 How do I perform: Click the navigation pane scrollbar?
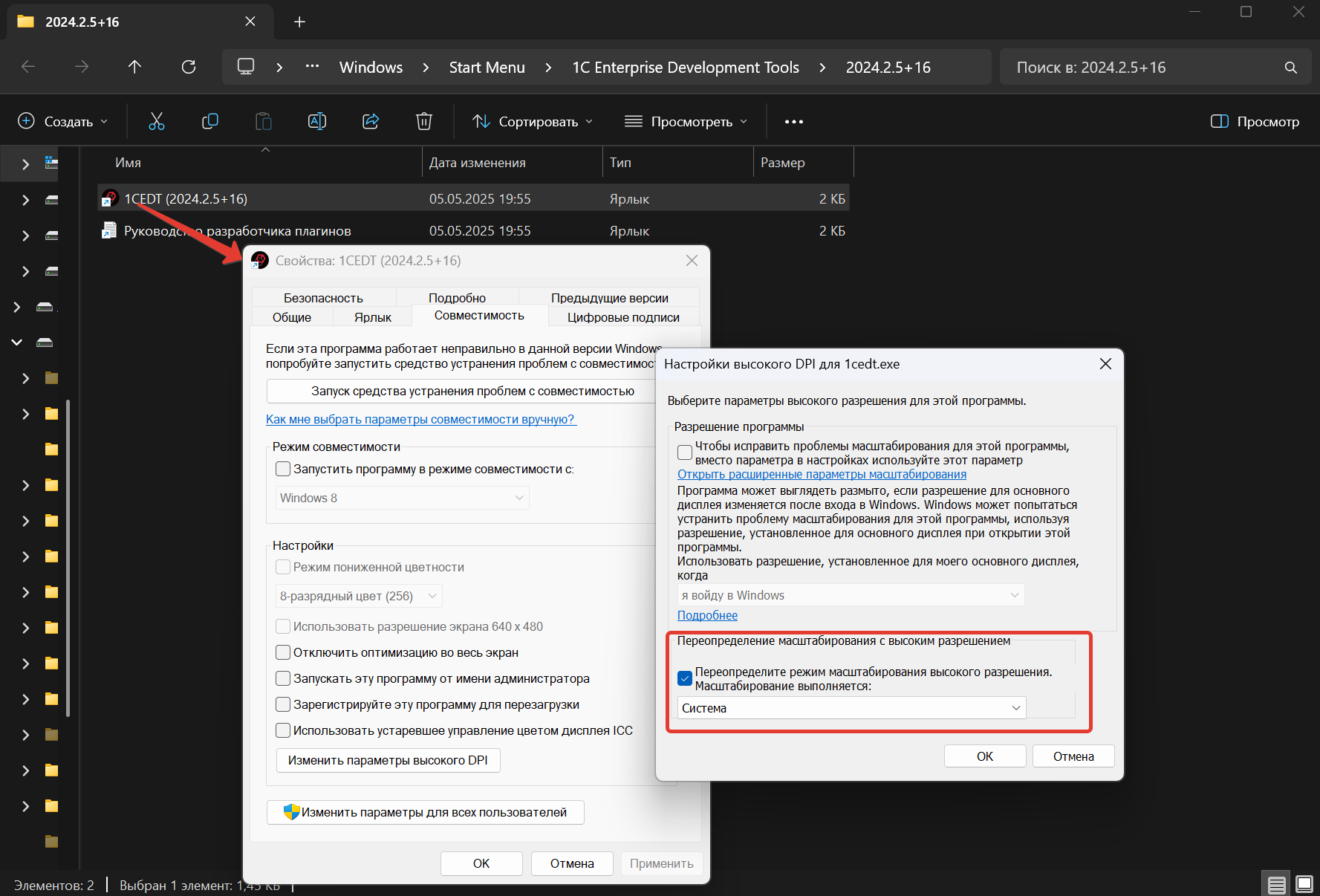[68, 557]
